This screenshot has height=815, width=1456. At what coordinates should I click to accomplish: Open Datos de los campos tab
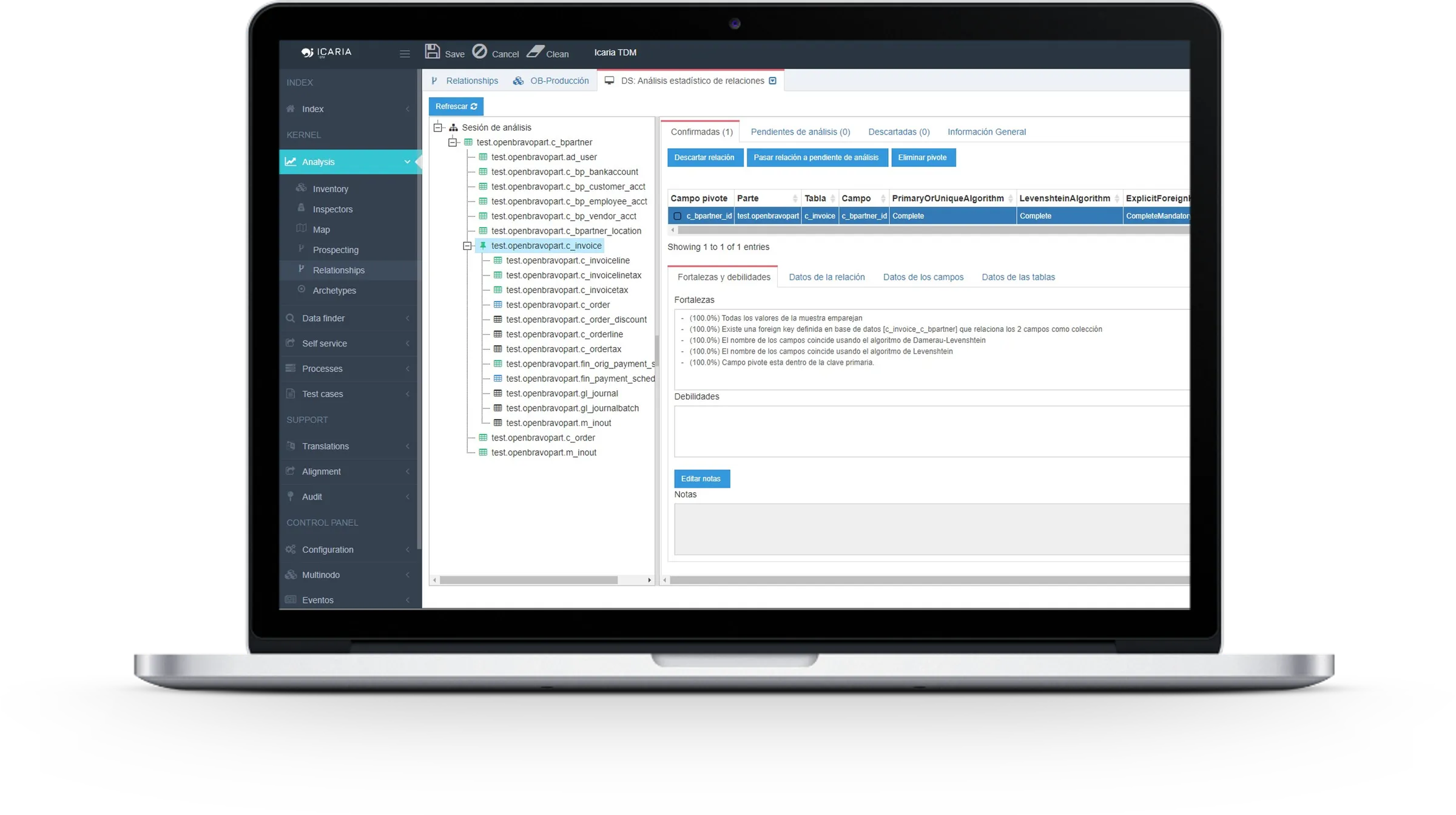[923, 277]
